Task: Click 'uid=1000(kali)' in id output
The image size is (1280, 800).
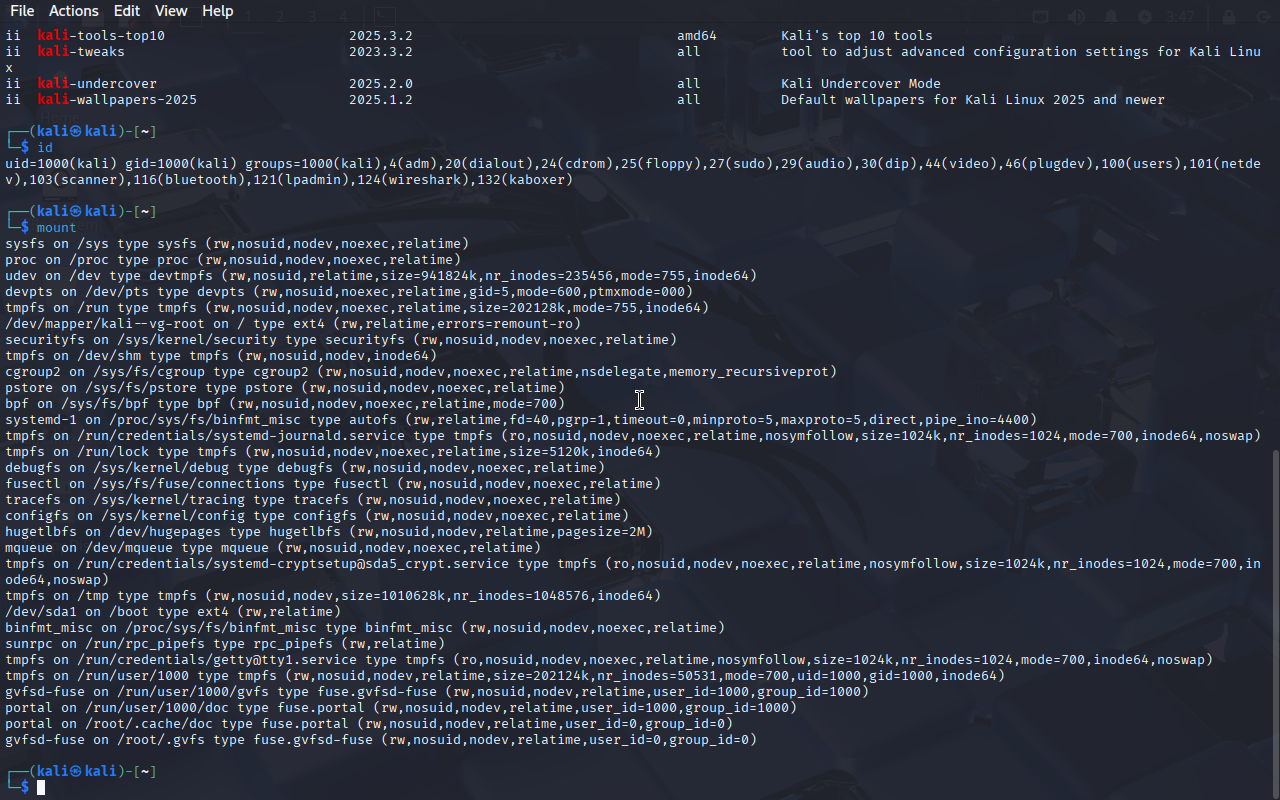Action: pos(61,164)
